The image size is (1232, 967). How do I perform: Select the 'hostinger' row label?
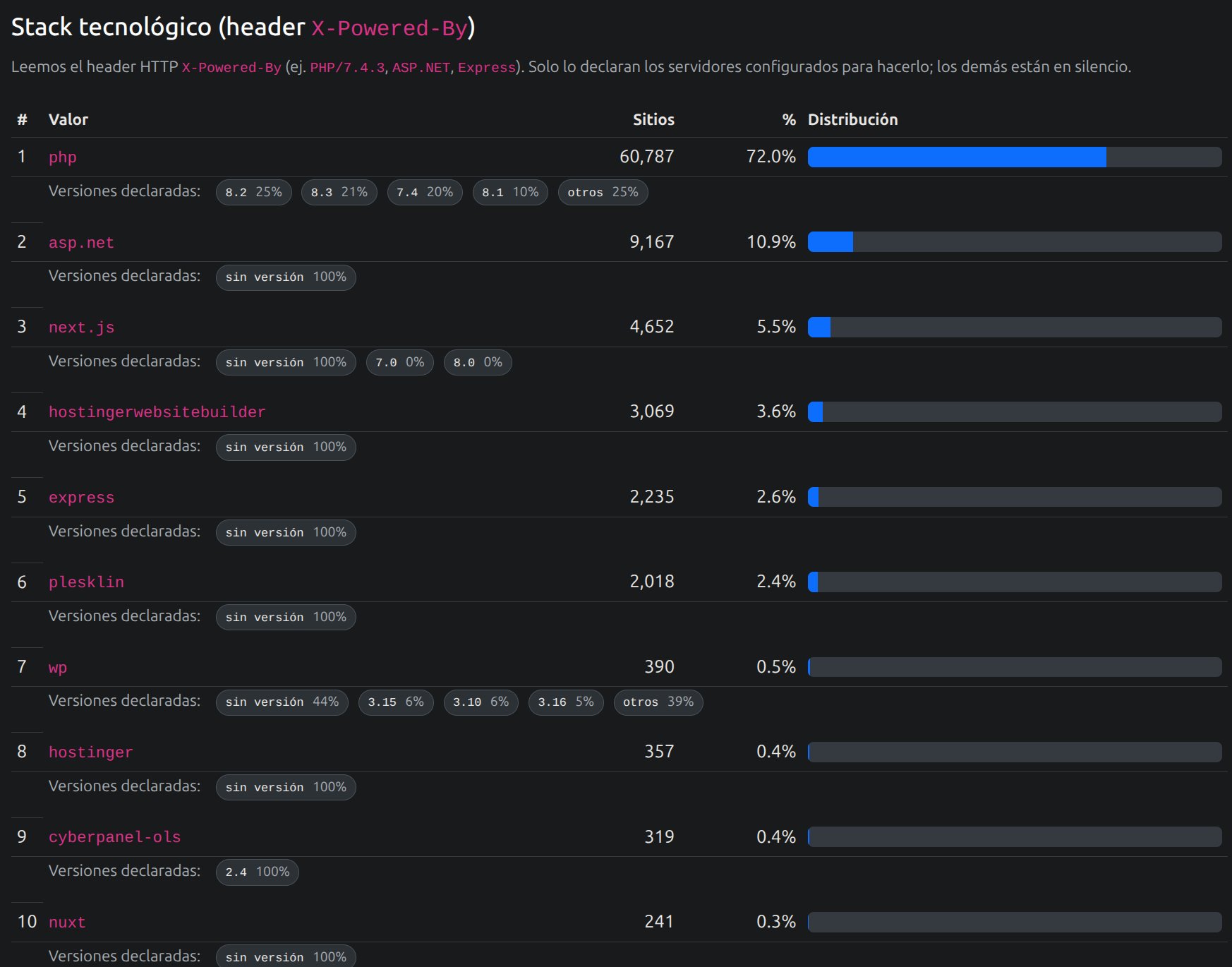(x=90, y=752)
